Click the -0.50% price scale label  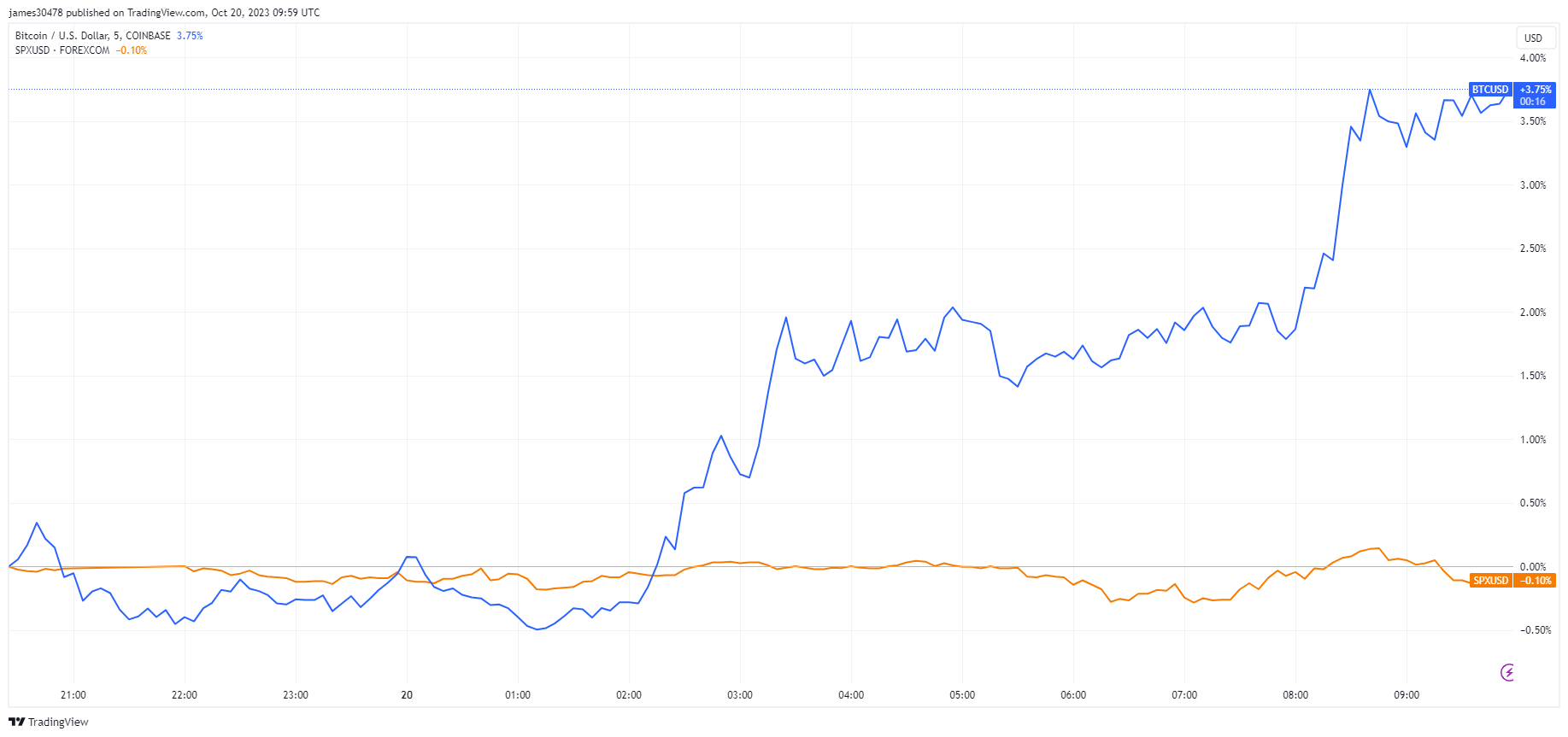tap(1535, 630)
